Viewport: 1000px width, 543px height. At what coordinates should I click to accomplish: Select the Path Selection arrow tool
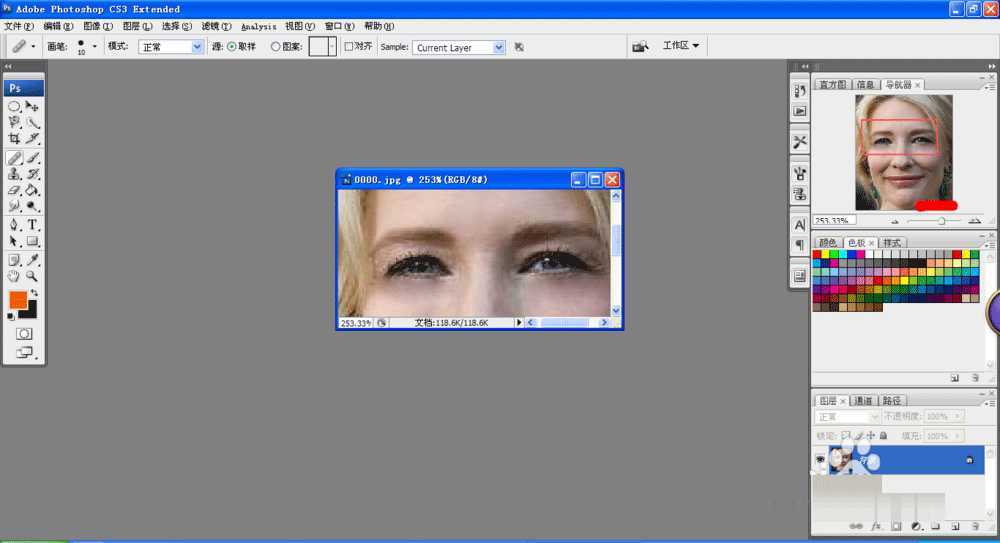pyautogui.click(x=14, y=241)
